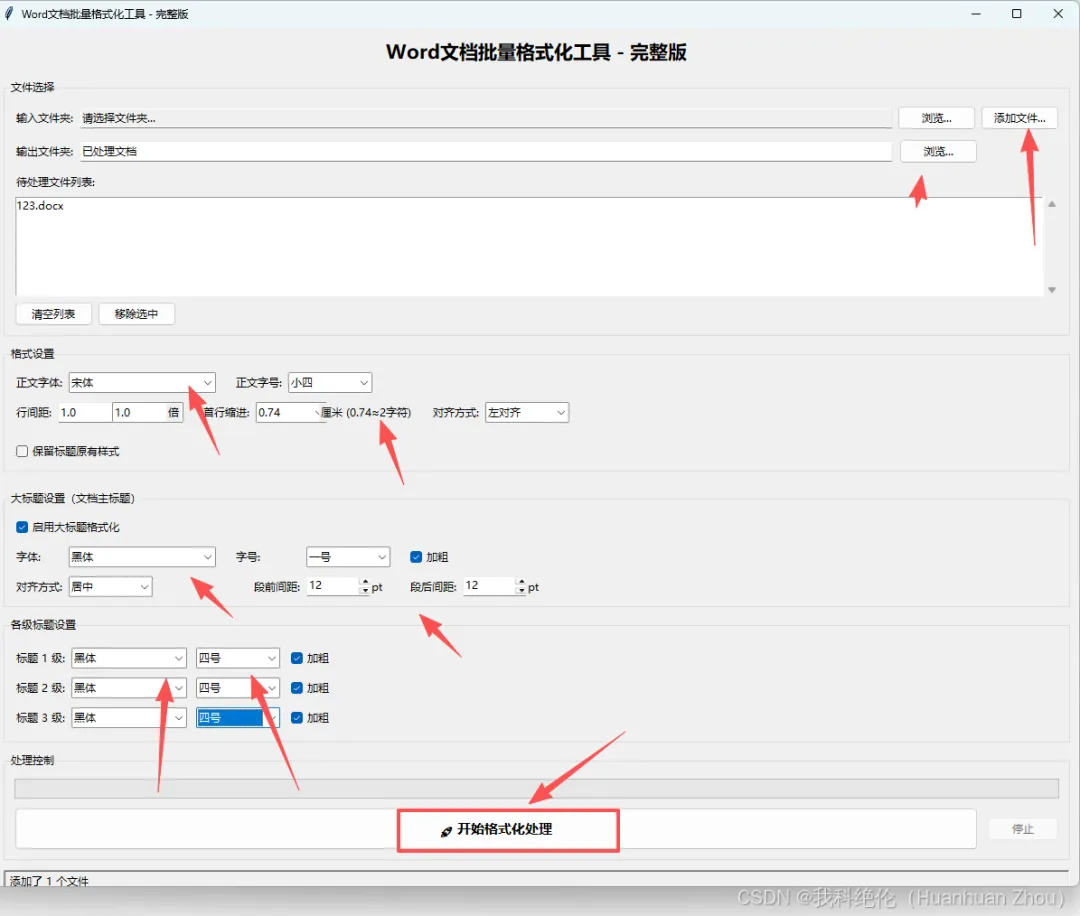Click the 添加文件 button
Viewport: 1080px width, 916px height.
[x=1019, y=118]
